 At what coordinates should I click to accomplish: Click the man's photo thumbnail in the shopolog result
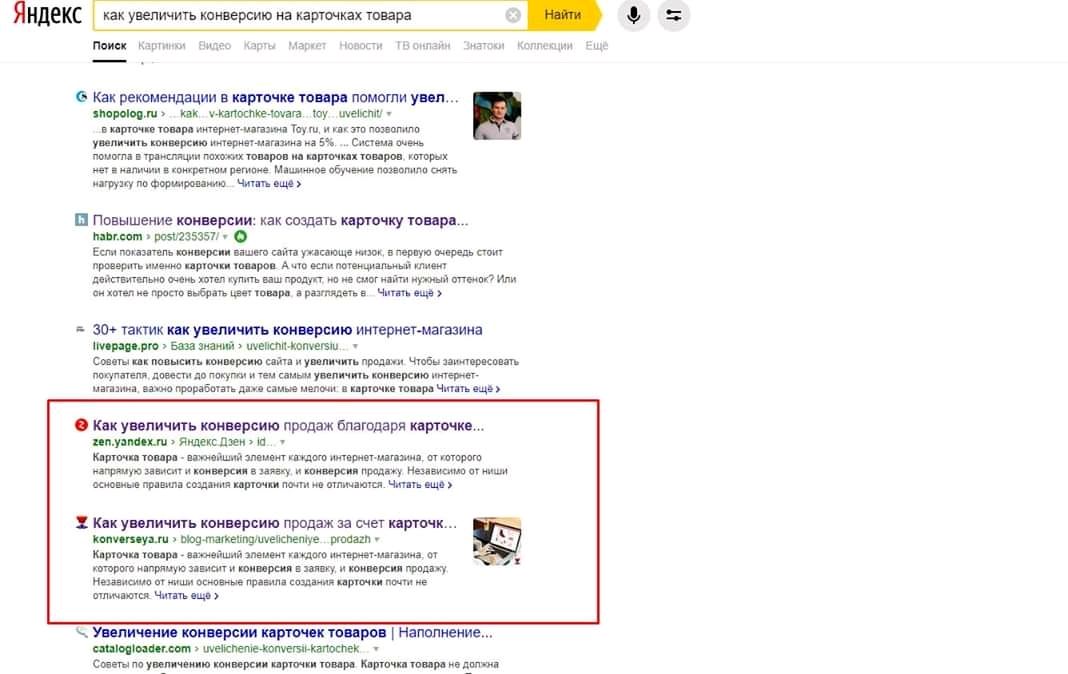point(497,116)
